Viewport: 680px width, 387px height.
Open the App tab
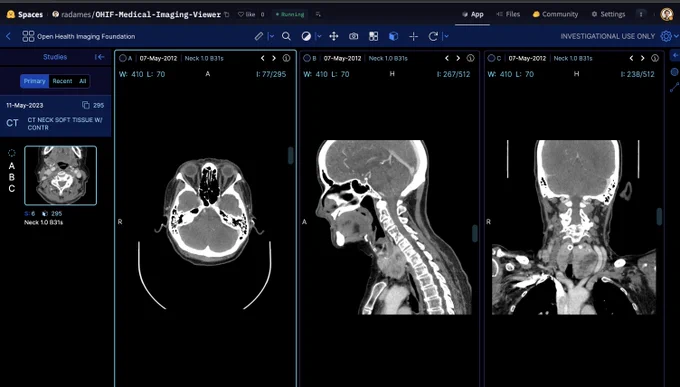point(473,14)
